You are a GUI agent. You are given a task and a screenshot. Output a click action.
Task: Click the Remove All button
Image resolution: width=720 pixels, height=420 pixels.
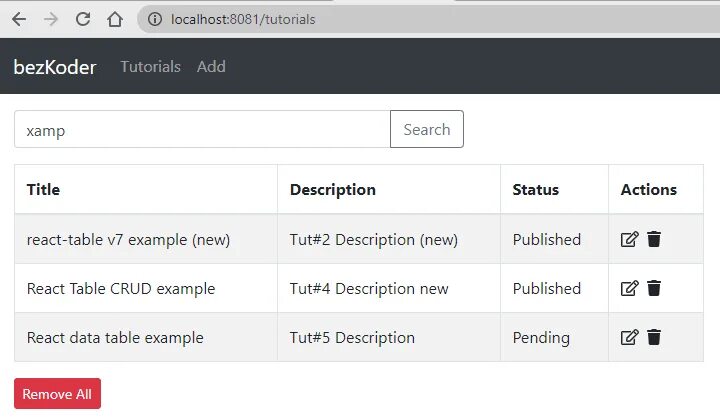tap(57, 393)
